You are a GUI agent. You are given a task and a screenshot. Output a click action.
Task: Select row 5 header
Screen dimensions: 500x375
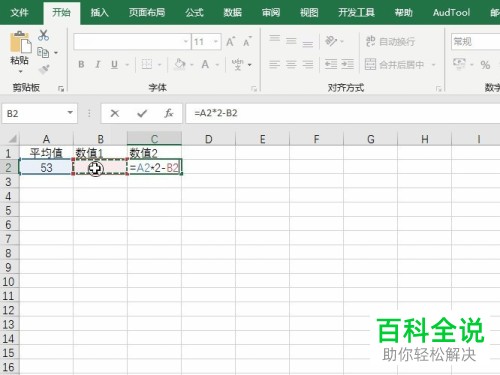coord(9,210)
